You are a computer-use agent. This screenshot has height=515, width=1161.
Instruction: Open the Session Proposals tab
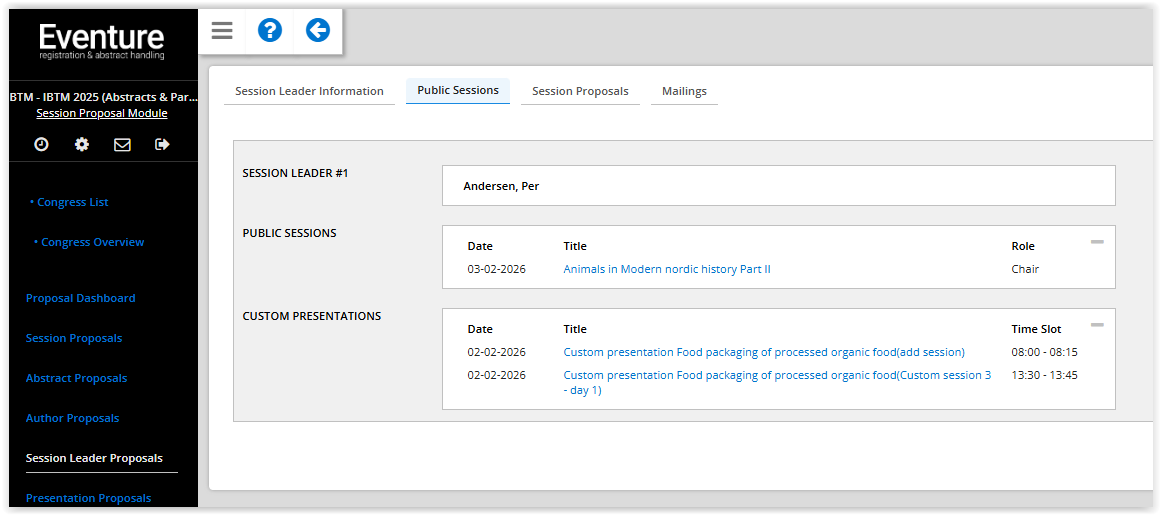(x=580, y=91)
